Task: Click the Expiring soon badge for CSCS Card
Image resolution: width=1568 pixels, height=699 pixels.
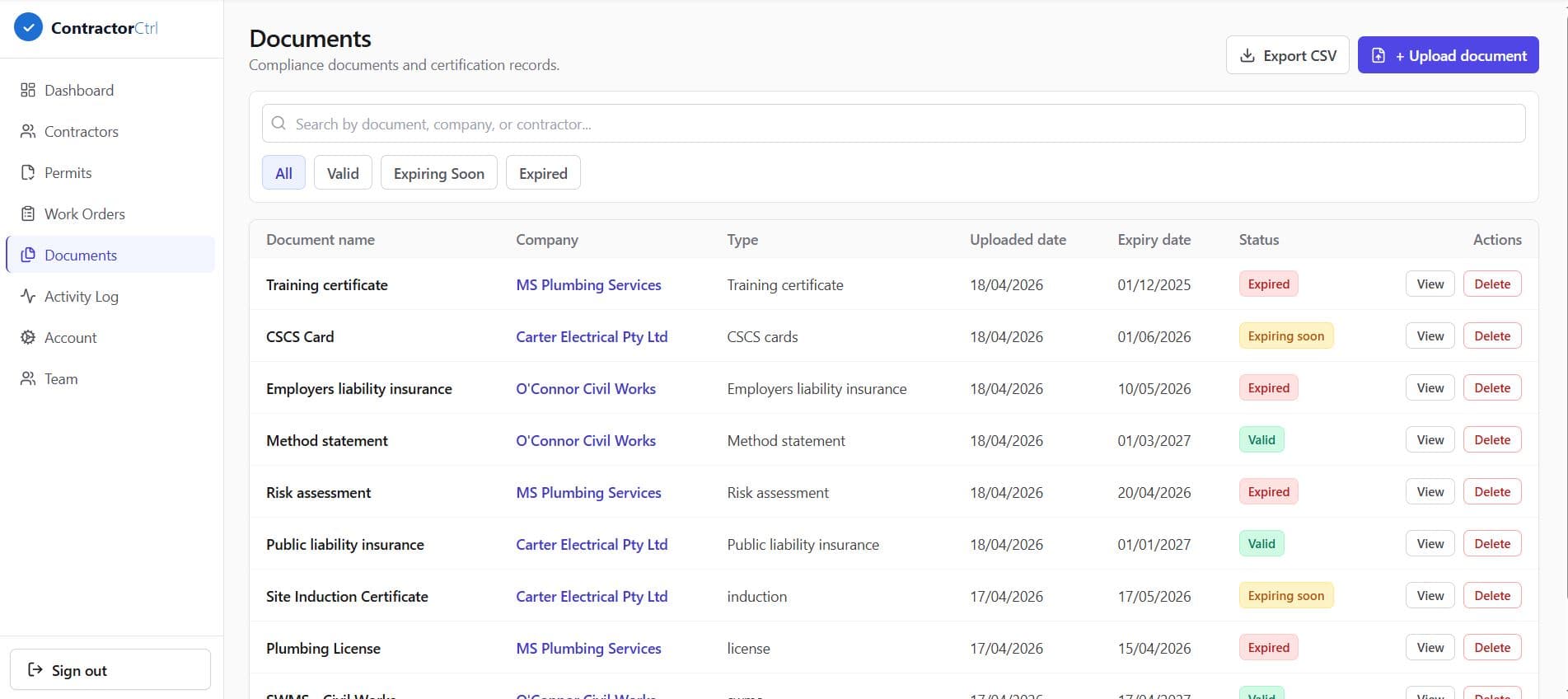Action: (1286, 335)
